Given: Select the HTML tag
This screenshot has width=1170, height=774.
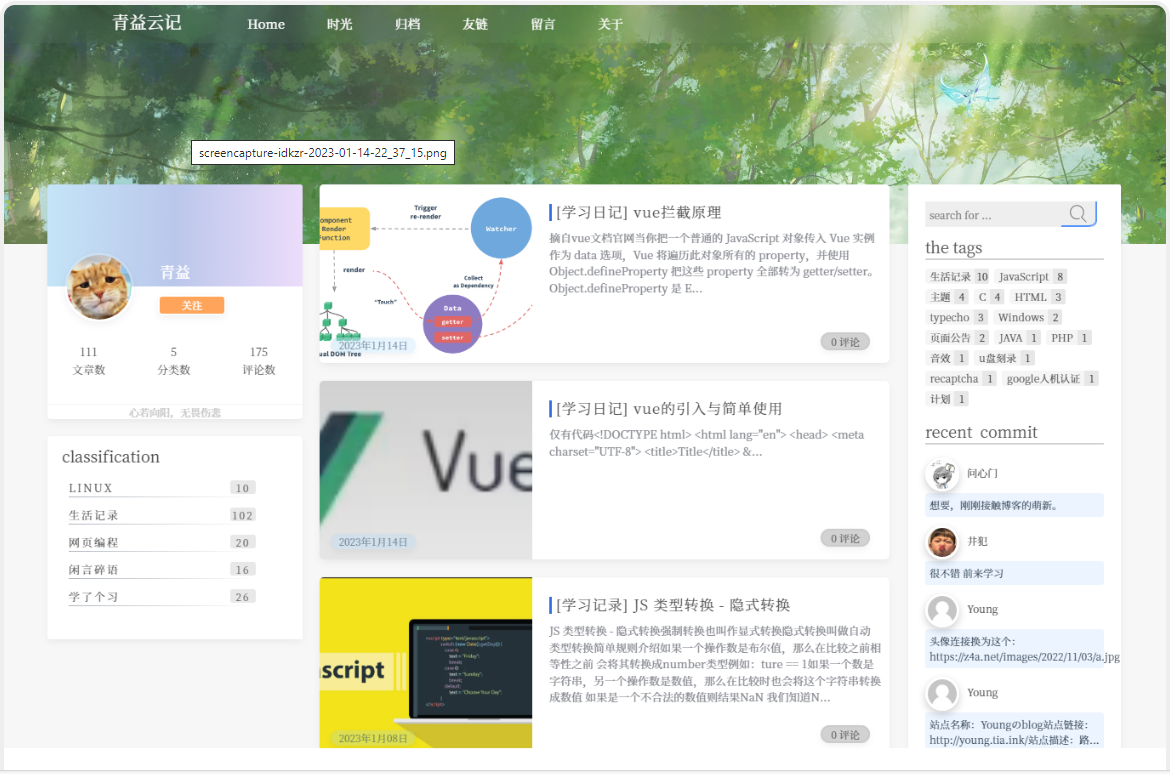Looking at the screenshot, I should [x=1038, y=297].
